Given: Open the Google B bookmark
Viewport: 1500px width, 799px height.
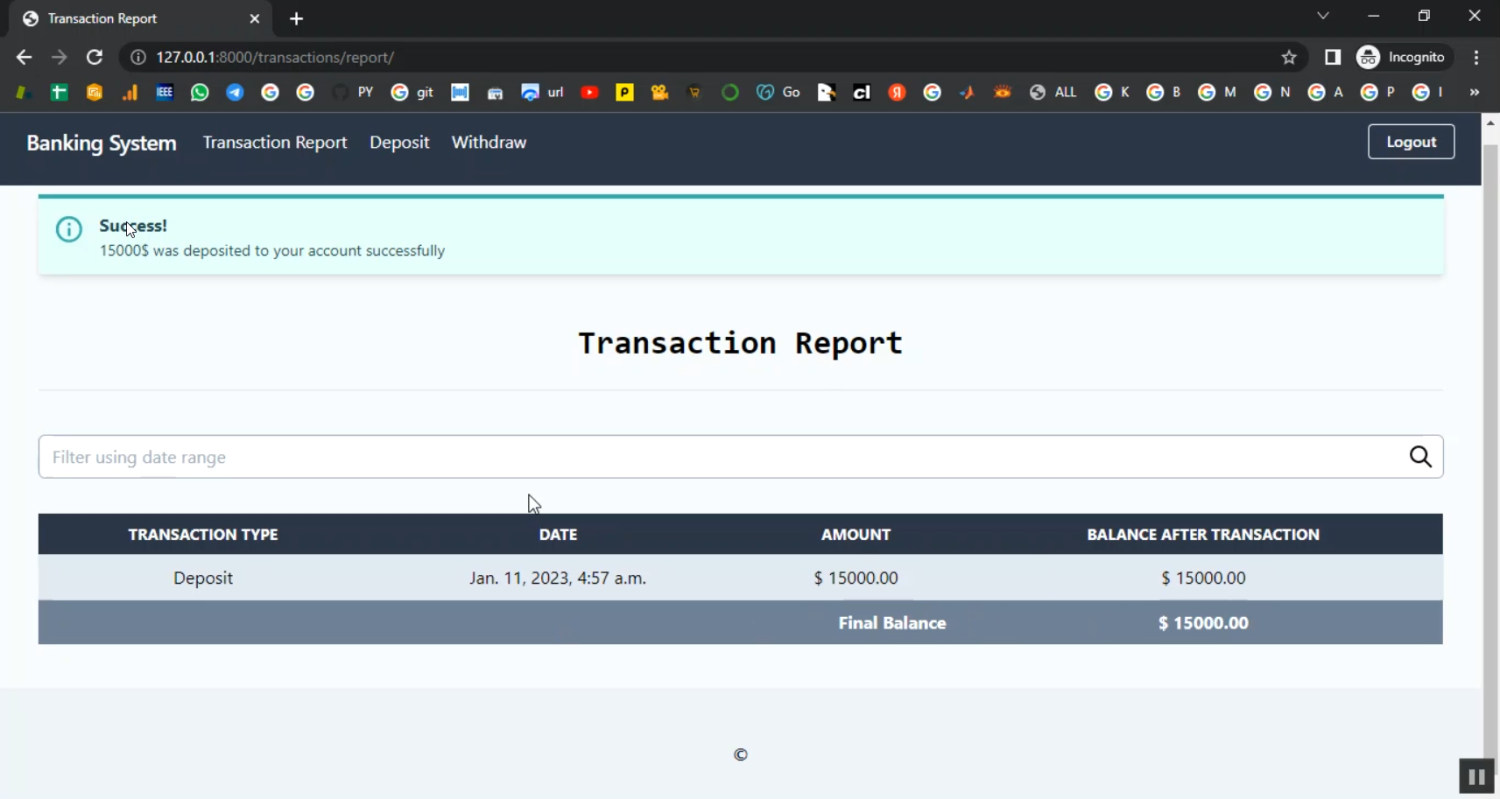Looking at the screenshot, I should pyautogui.click(x=1164, y=92).
